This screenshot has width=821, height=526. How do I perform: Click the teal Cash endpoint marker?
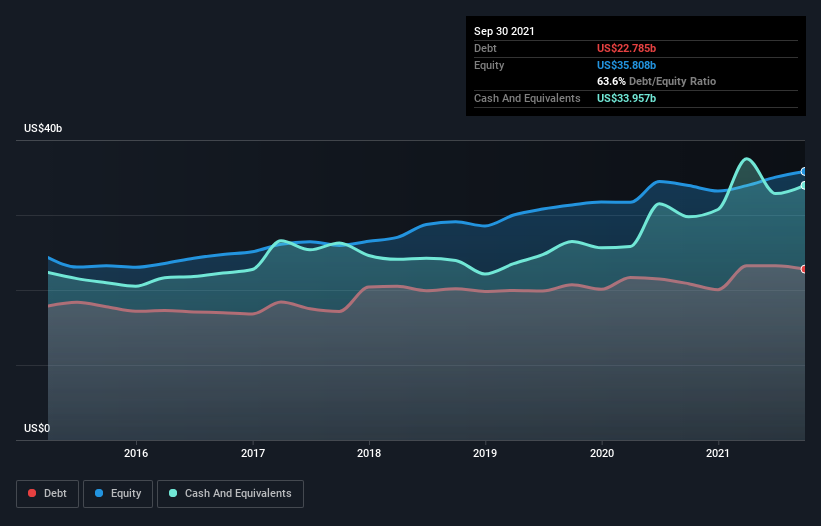click(804, 185)
